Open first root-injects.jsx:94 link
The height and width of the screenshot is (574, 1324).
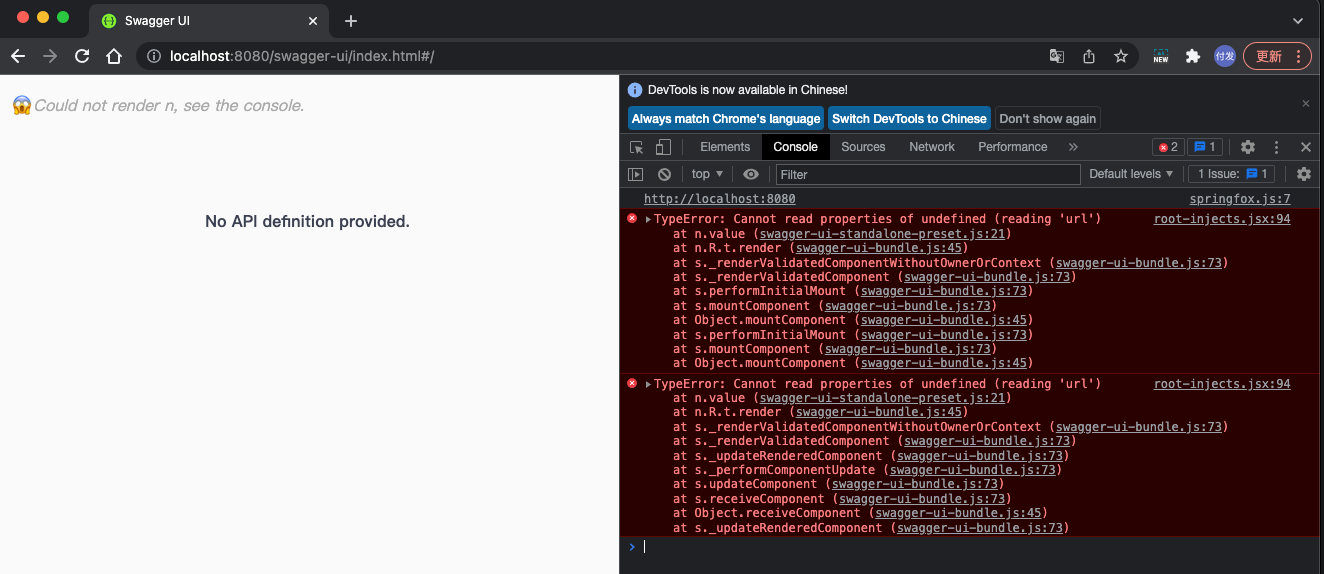1222,219
